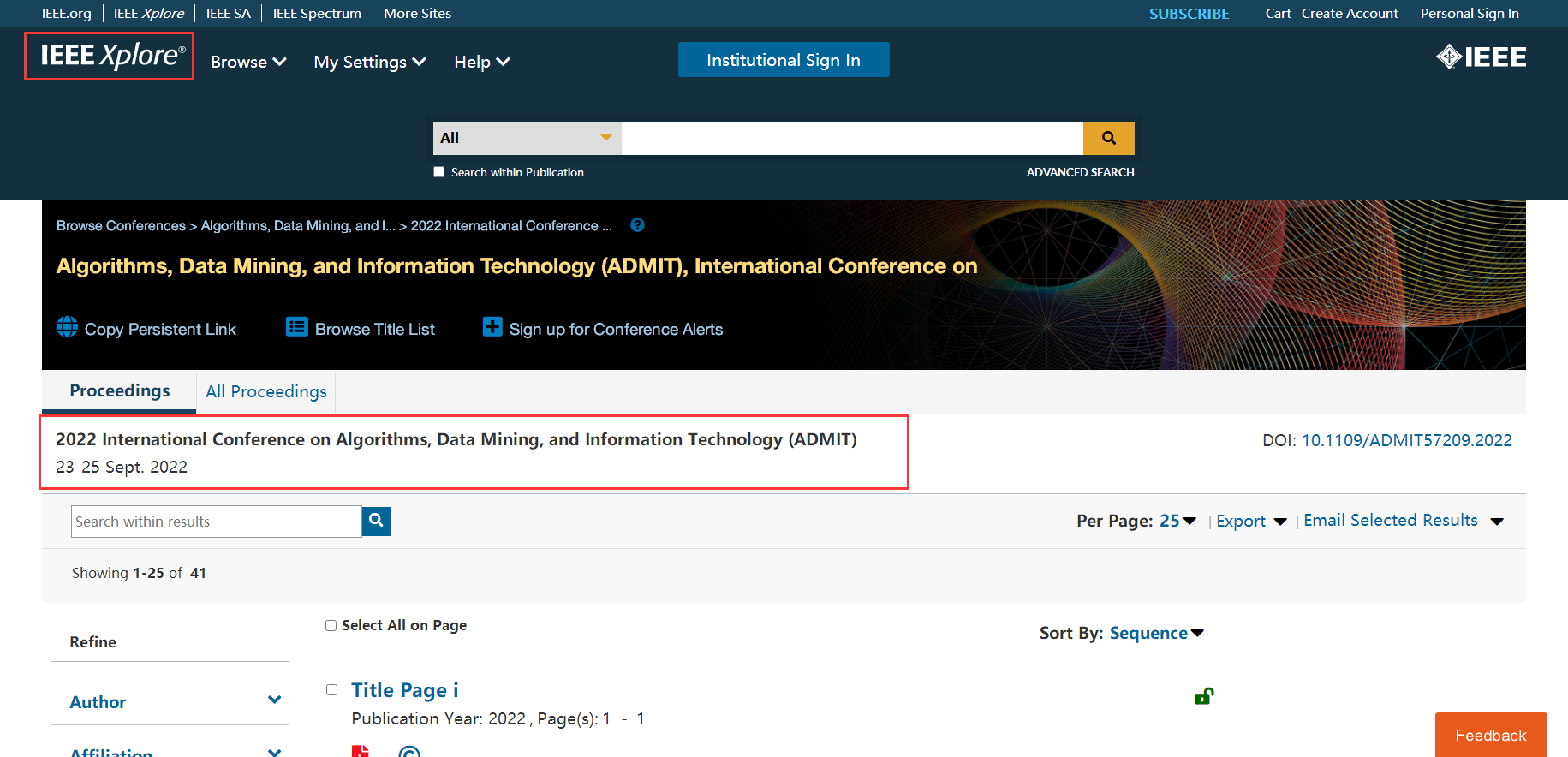1568x757 pixels.
Task: Click the Institutional Sign In button
Action: (783, 60)
